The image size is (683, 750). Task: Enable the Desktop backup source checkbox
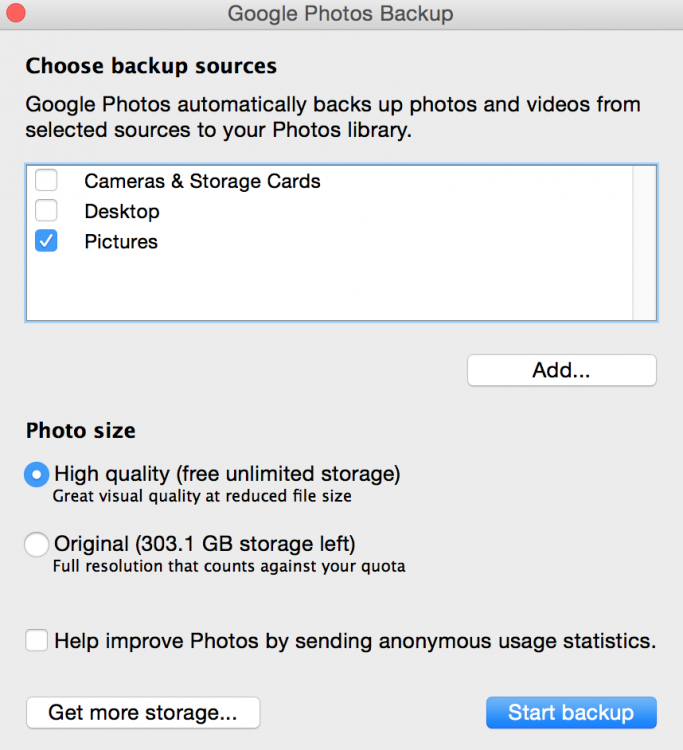click(x=46, y=211)
